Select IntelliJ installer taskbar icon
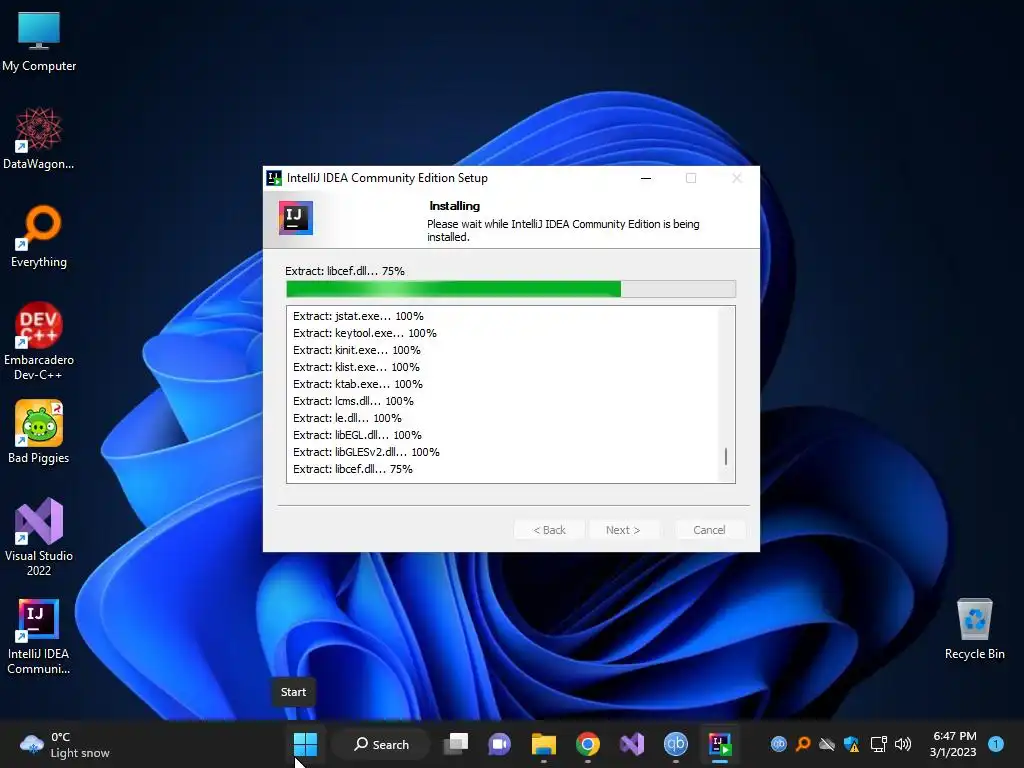The width and height of the screenshot is (1024, 768). 720,744
